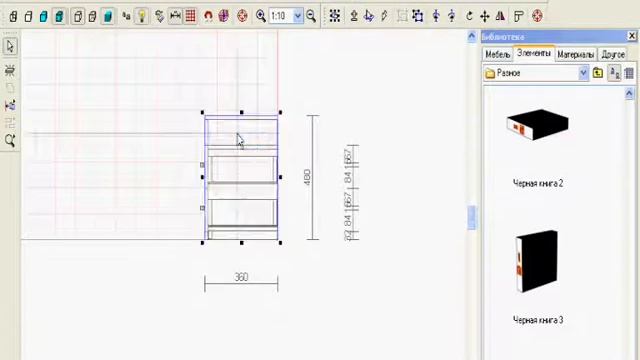
Task: Click the Черная книга 2 label
Action: coord(538,184)
